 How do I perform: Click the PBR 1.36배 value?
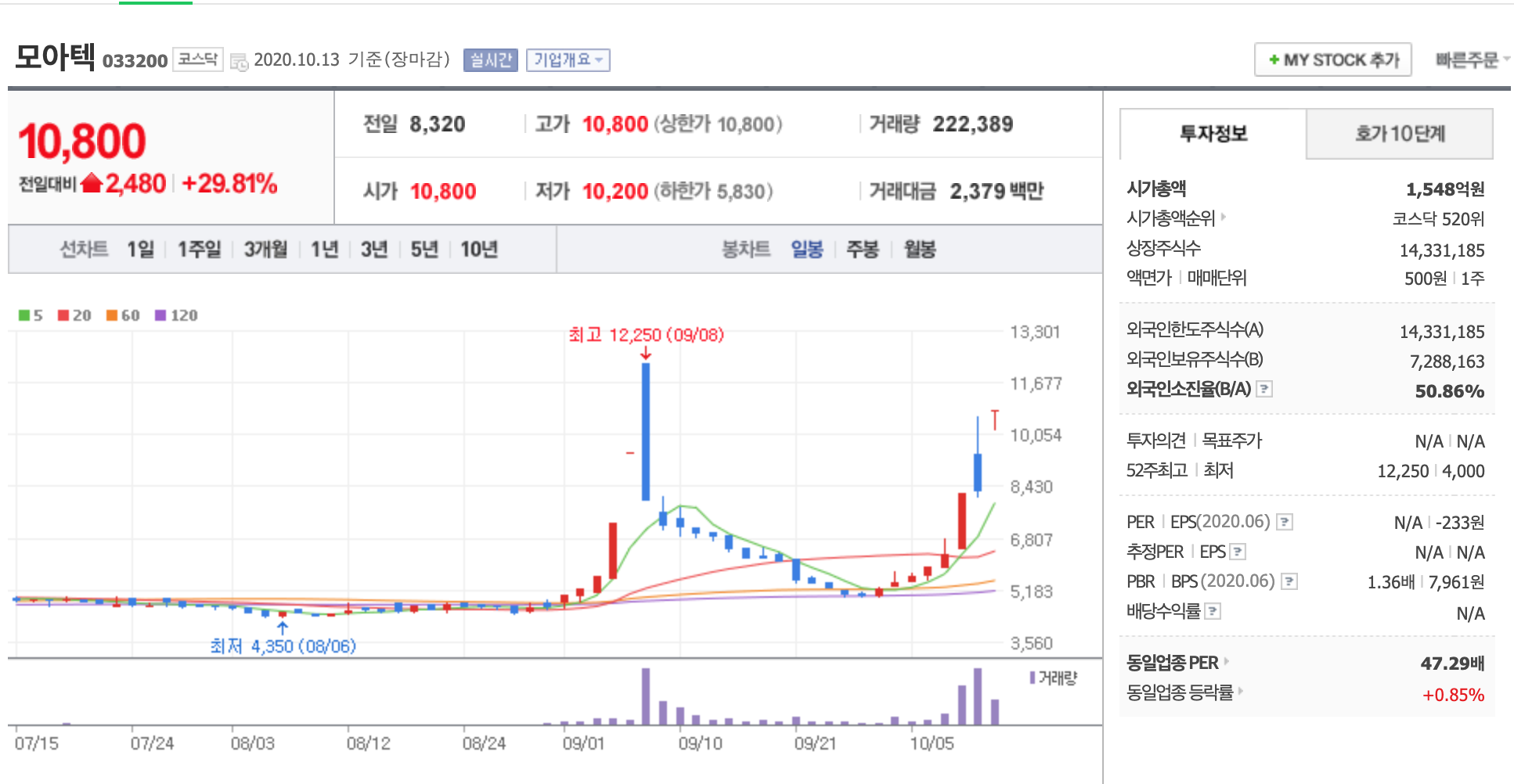click(x=1391, y=582)
